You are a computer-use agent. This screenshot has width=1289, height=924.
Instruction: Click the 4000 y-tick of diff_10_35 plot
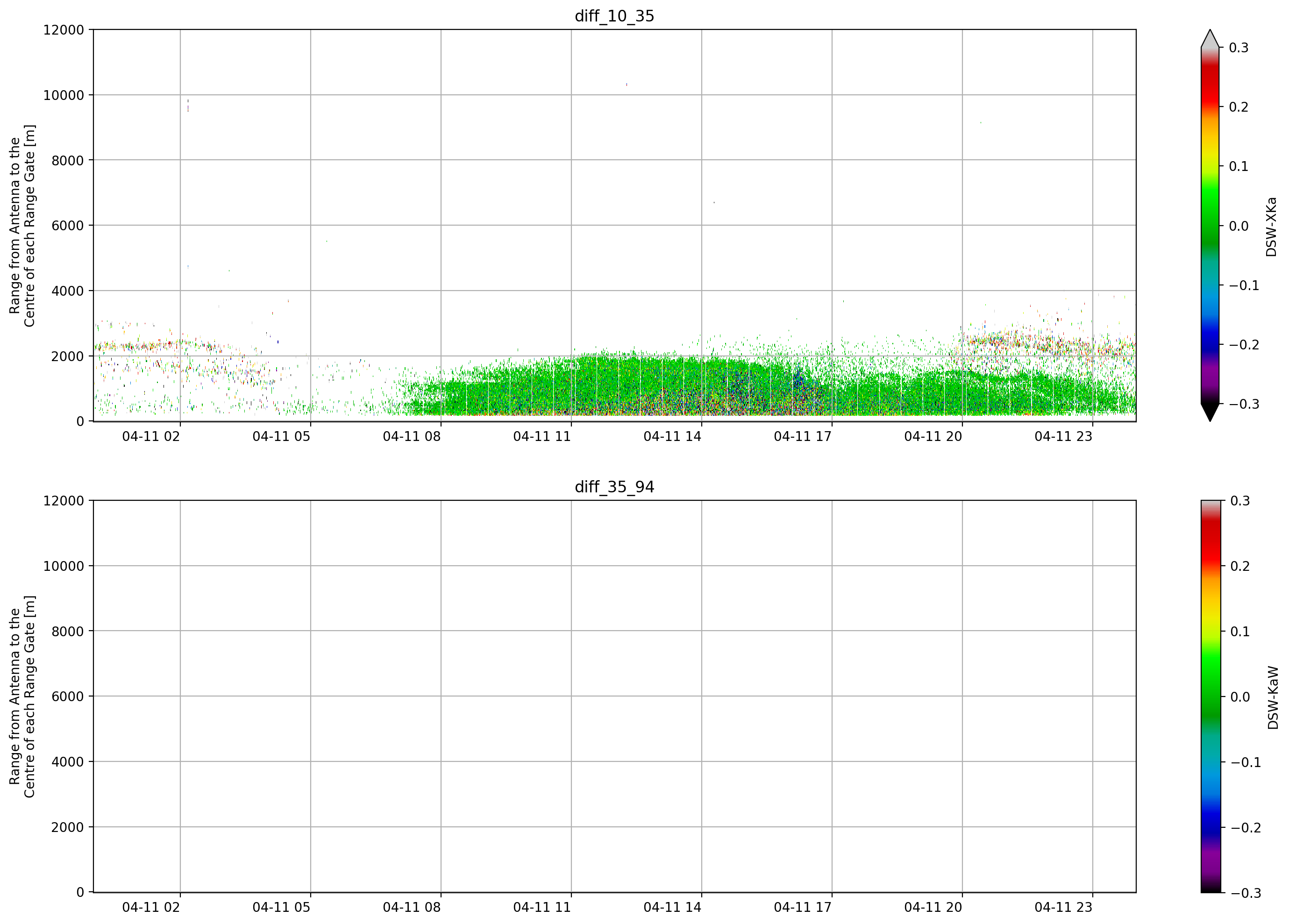click(x=68, y=291)
